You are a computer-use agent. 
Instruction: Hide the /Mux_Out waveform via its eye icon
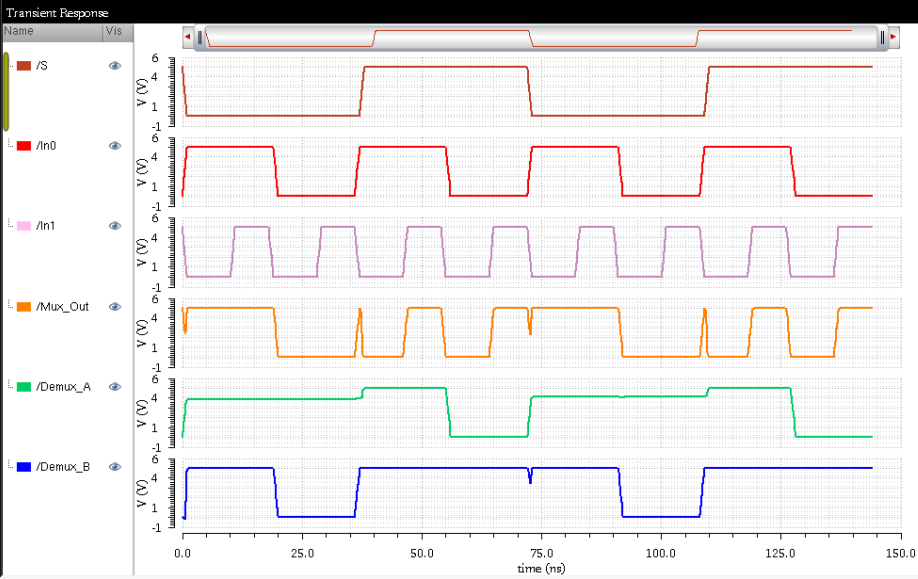pyautogui.click(x=114, y=306)
